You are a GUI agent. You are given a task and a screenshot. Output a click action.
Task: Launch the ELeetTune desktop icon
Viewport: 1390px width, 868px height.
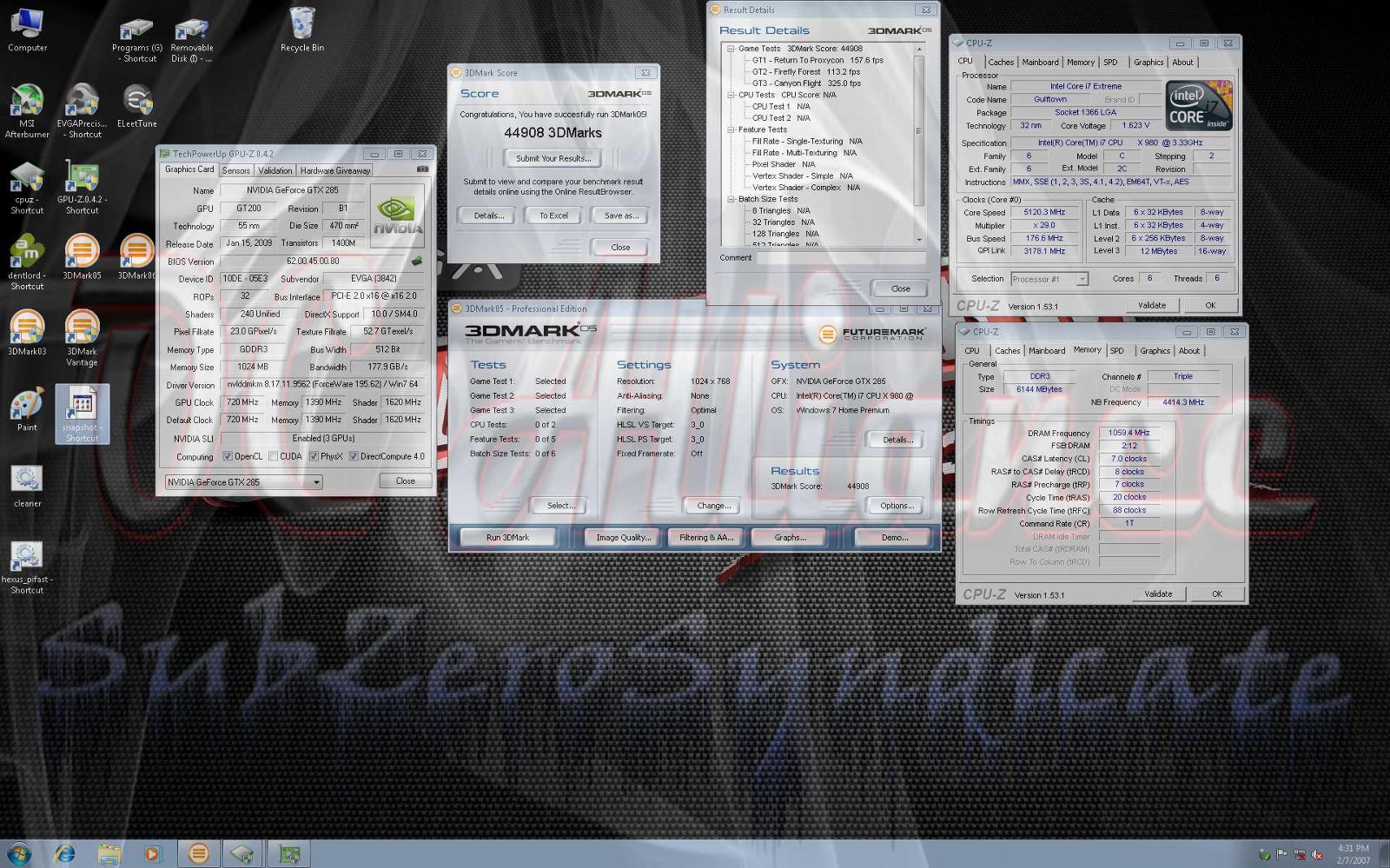(136, 105)
